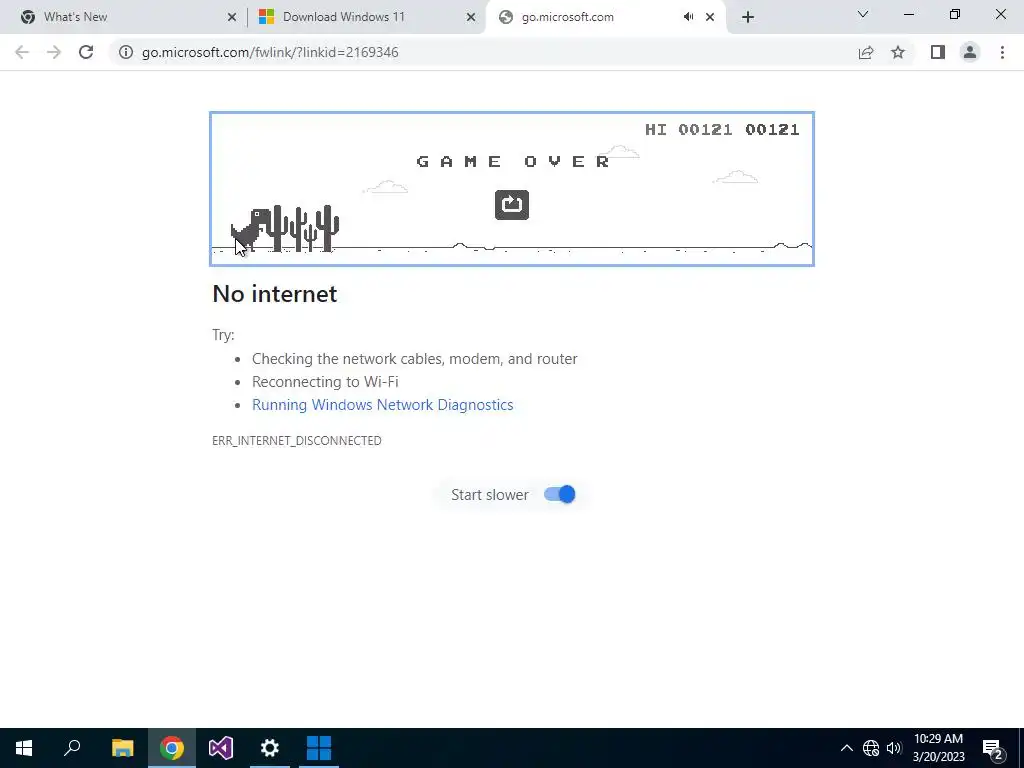Open the Windows 11 installer taskbar icon
Viewport: 1024px width, 768px height.
[x=319, y=748]
